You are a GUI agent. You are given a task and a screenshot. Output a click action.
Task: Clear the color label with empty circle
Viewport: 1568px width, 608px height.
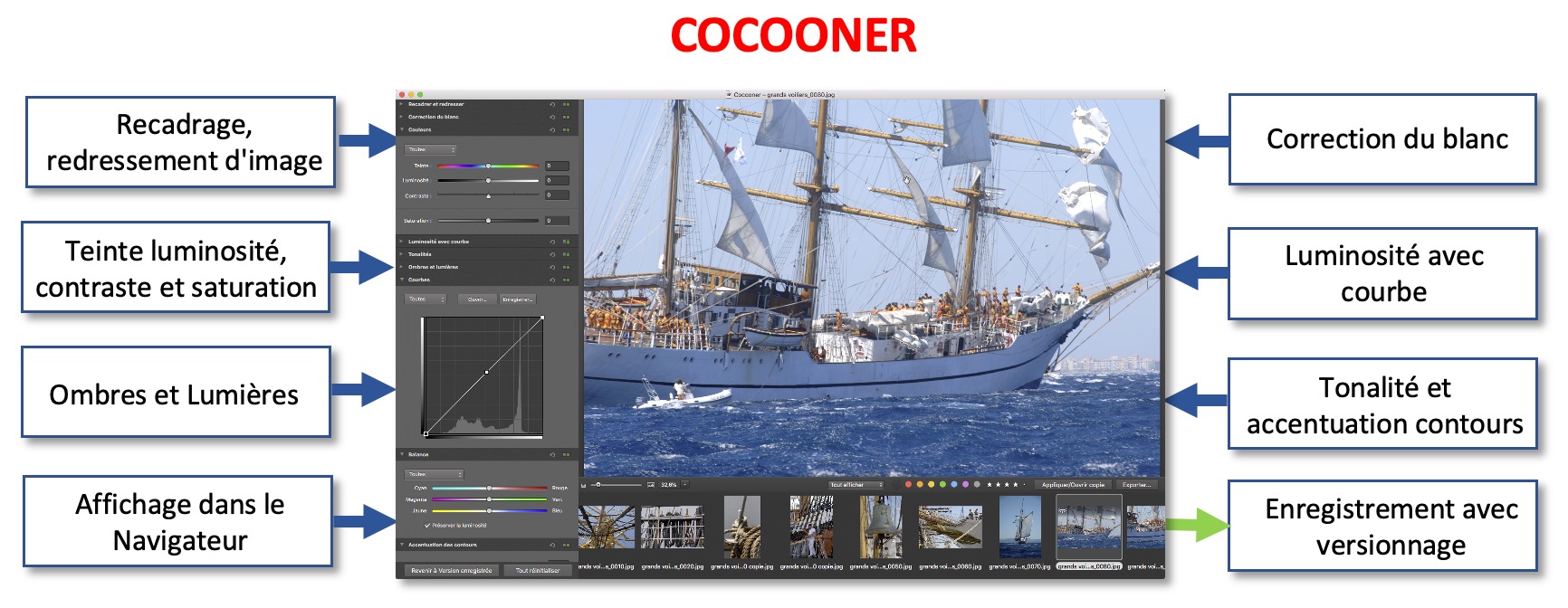895,484
